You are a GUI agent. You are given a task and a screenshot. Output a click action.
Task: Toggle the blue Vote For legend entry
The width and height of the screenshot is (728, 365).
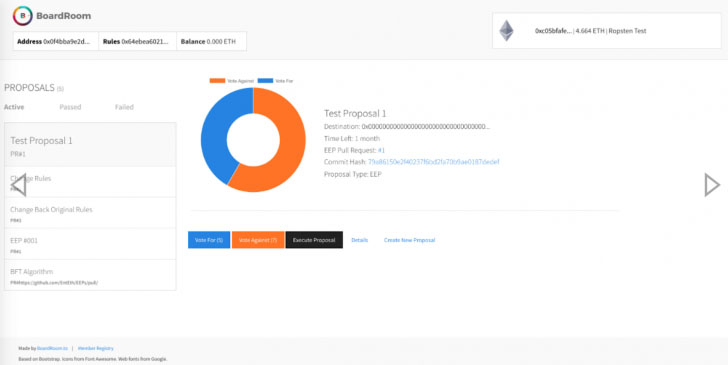[x=275, y=81]
